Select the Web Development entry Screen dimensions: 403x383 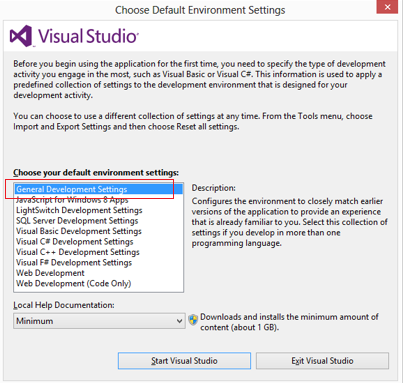click(x=99, y=273)
